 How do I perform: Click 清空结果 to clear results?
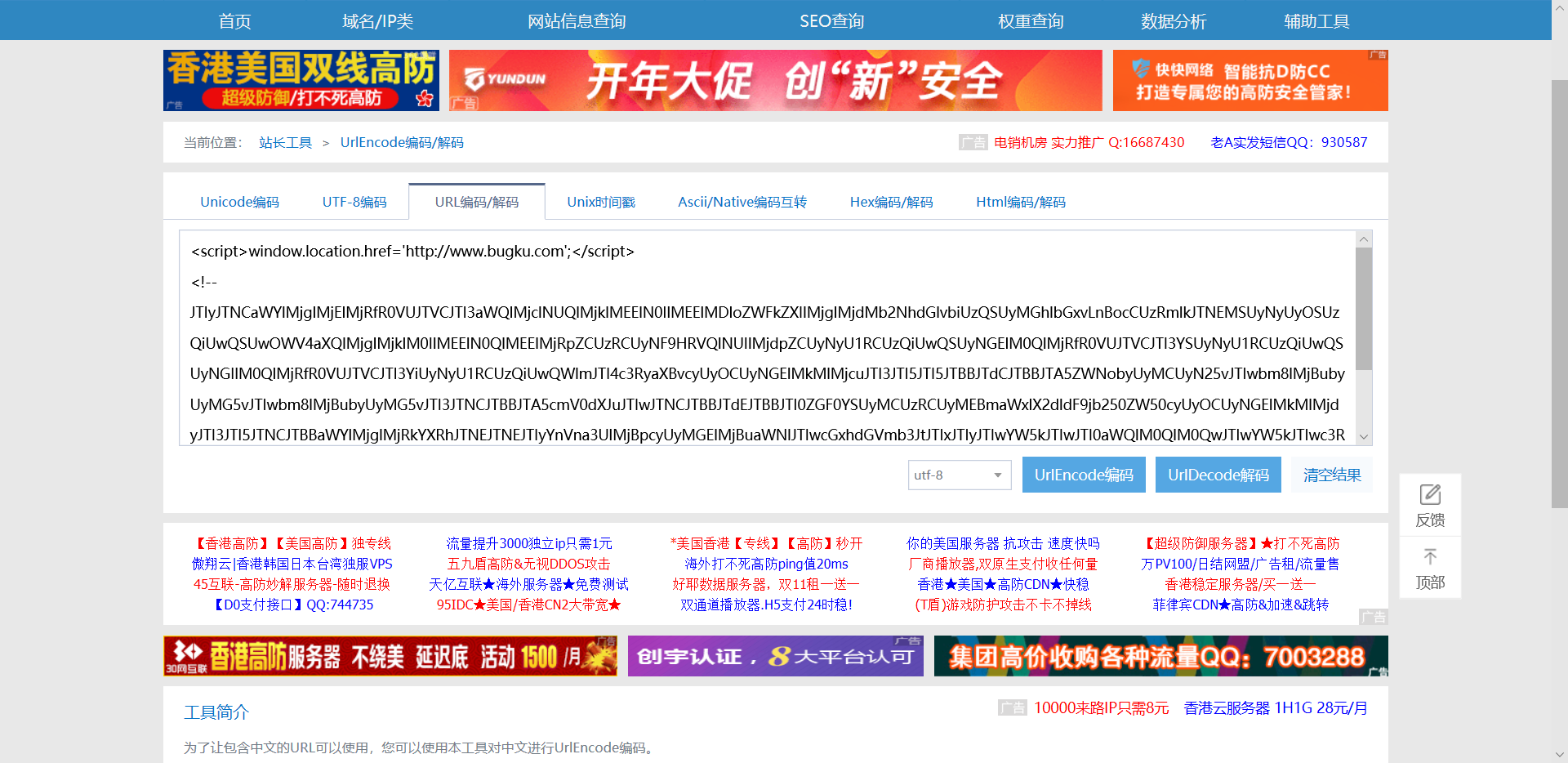(x=1330, y=475)
